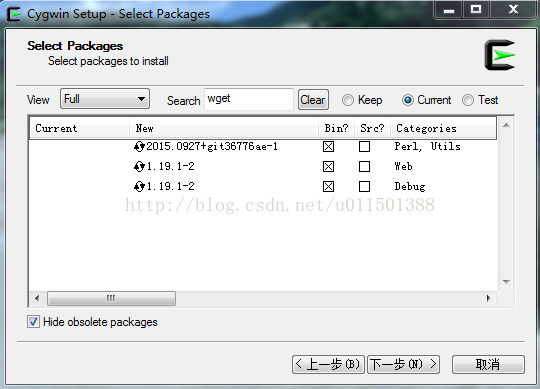
Task: Toggle Bin checkbox for Debug row
Action: [x=328, y=187]
